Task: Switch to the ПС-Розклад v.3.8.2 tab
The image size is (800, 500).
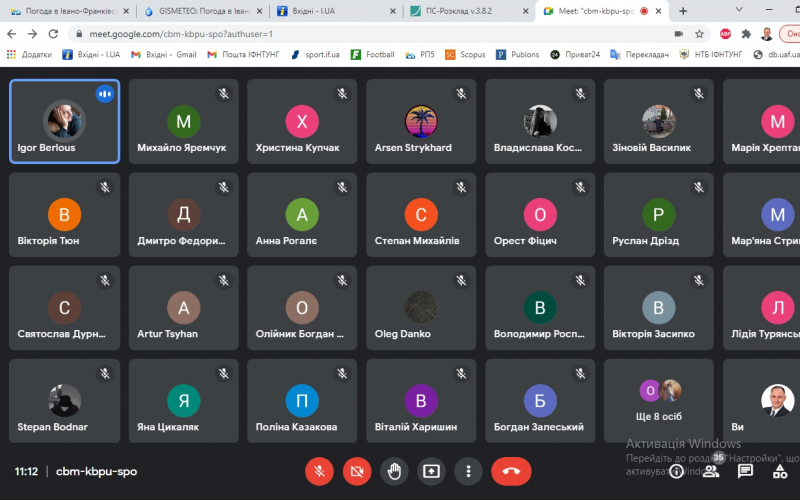Action: coord(468,11)
